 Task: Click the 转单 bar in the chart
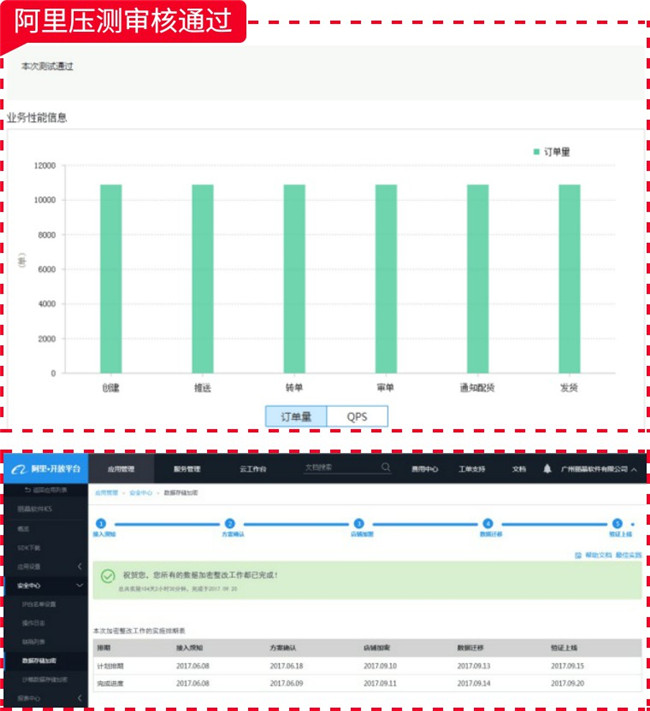pyautogui.click(x=294, y=279)
